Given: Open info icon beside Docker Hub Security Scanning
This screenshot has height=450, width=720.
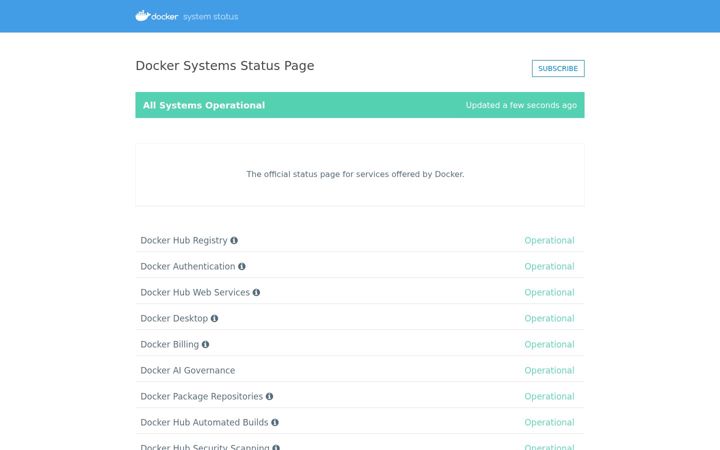Looking at the screenshot, I should [x=276, y=447].
